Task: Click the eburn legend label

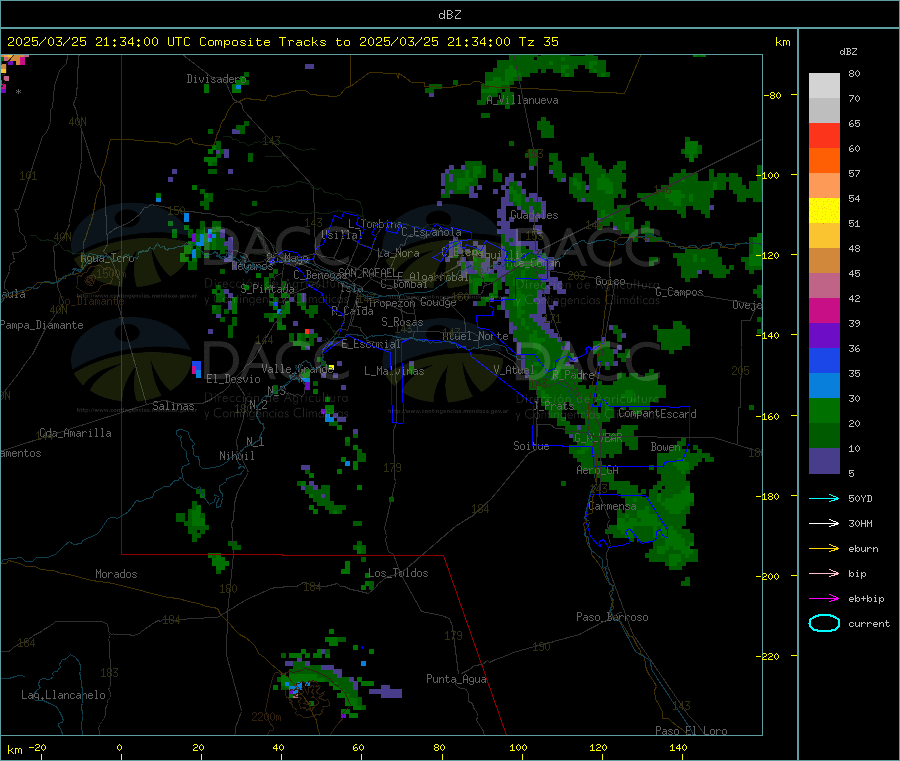Action: [863, 549]
